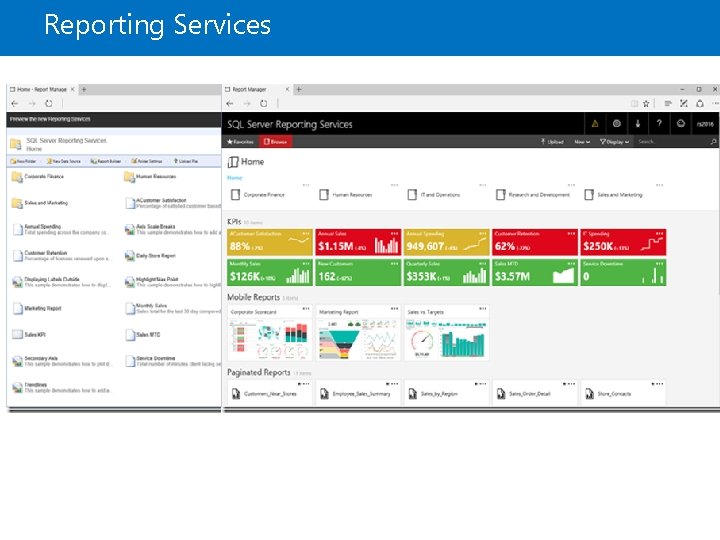Click Customers_Near_Stores paginated report icon

pos(236,394)
